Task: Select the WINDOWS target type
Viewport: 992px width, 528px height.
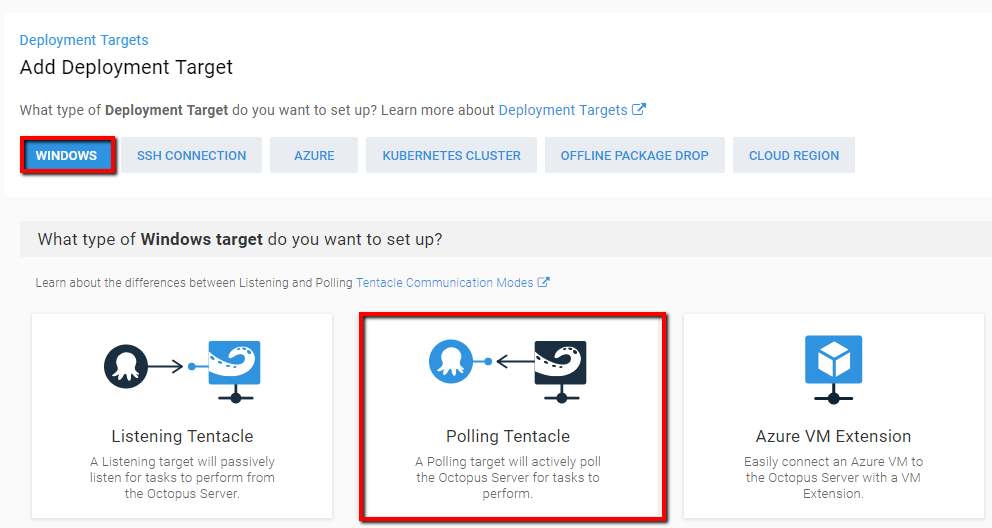Action: (x=66, y=156)
